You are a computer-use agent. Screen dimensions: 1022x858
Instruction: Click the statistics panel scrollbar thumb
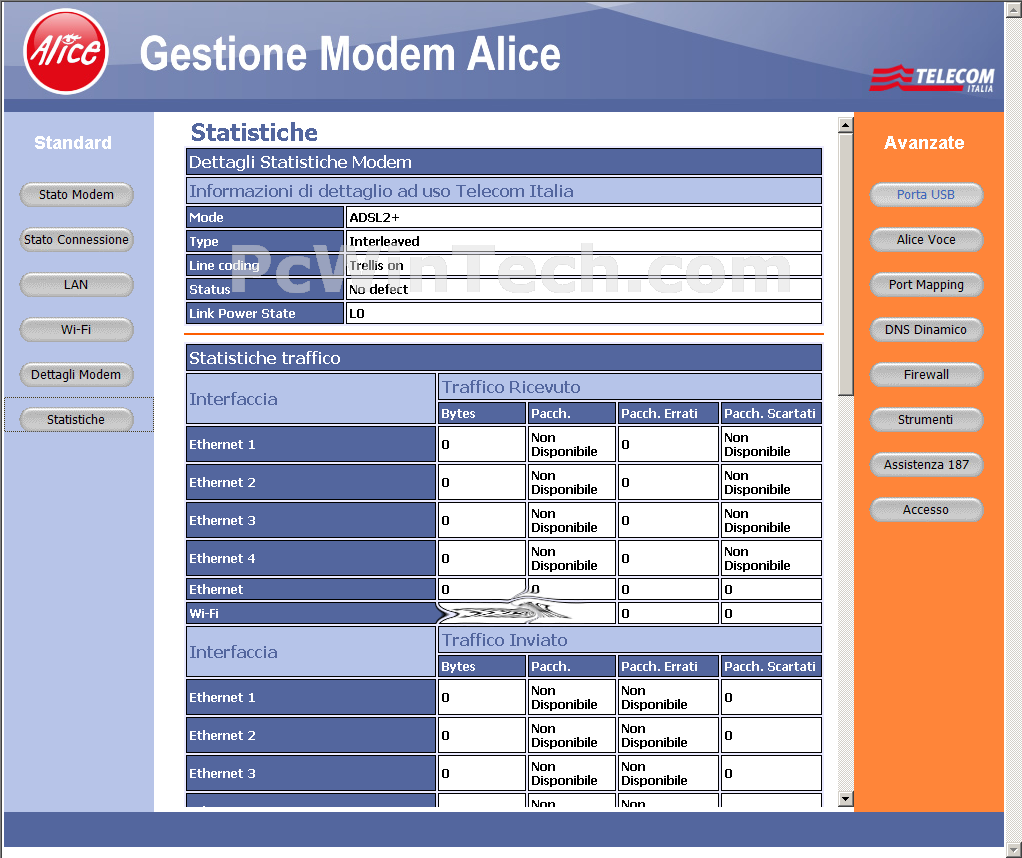pyautogui.click(x=845, y=264)
